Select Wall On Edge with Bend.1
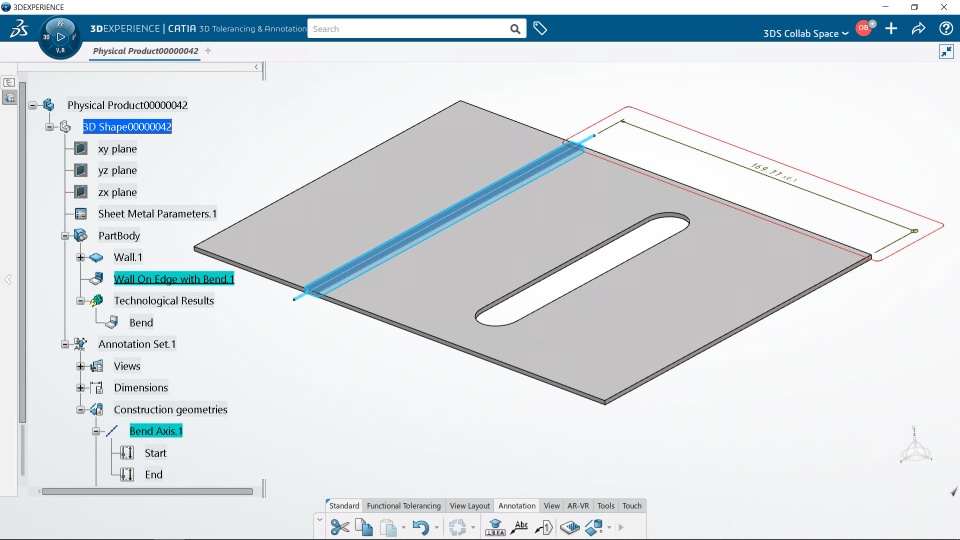The width and height of the screenshot is (960, 540). coord(174,279)
